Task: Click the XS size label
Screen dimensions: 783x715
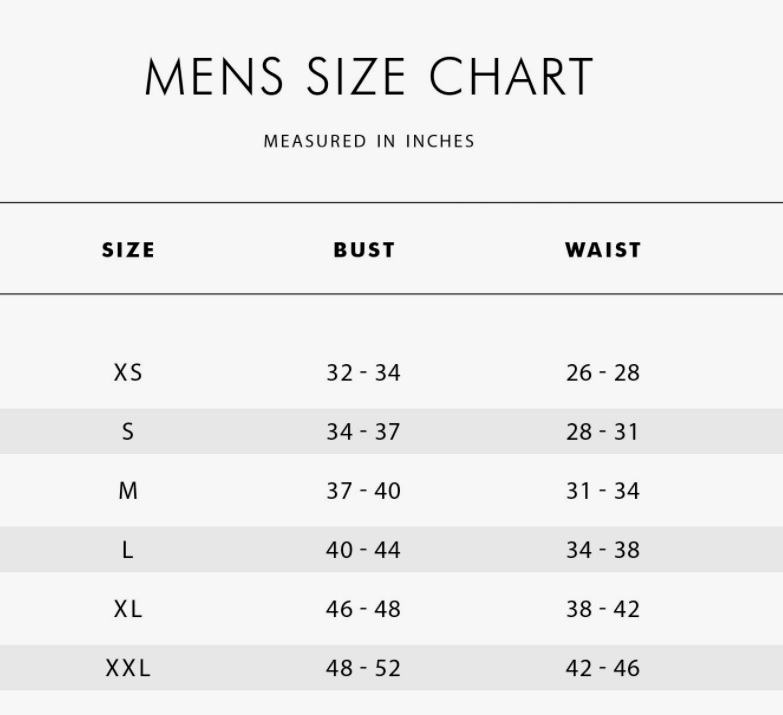Action: point(128,373)
